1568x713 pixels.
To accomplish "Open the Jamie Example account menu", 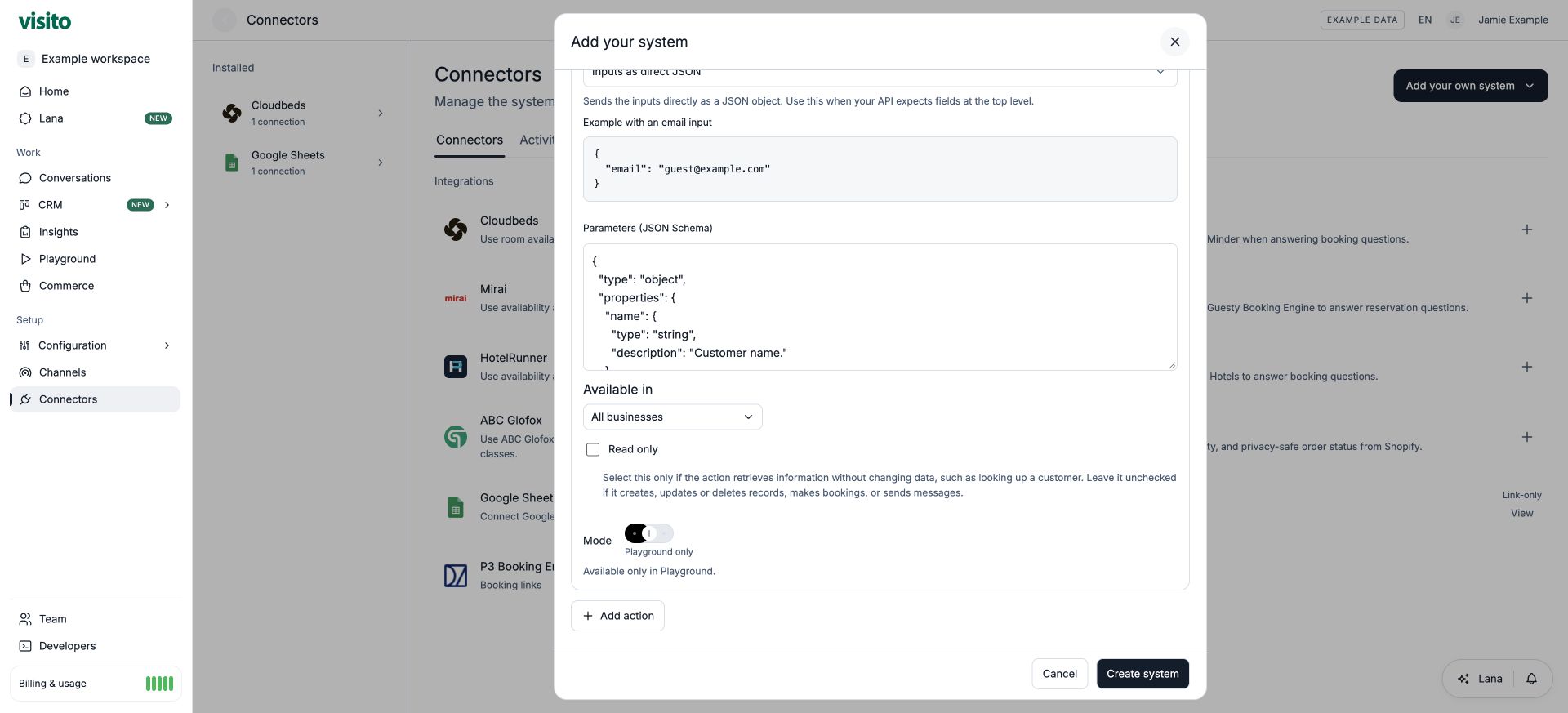I will pyautogui.click(x=1498, y=20).
